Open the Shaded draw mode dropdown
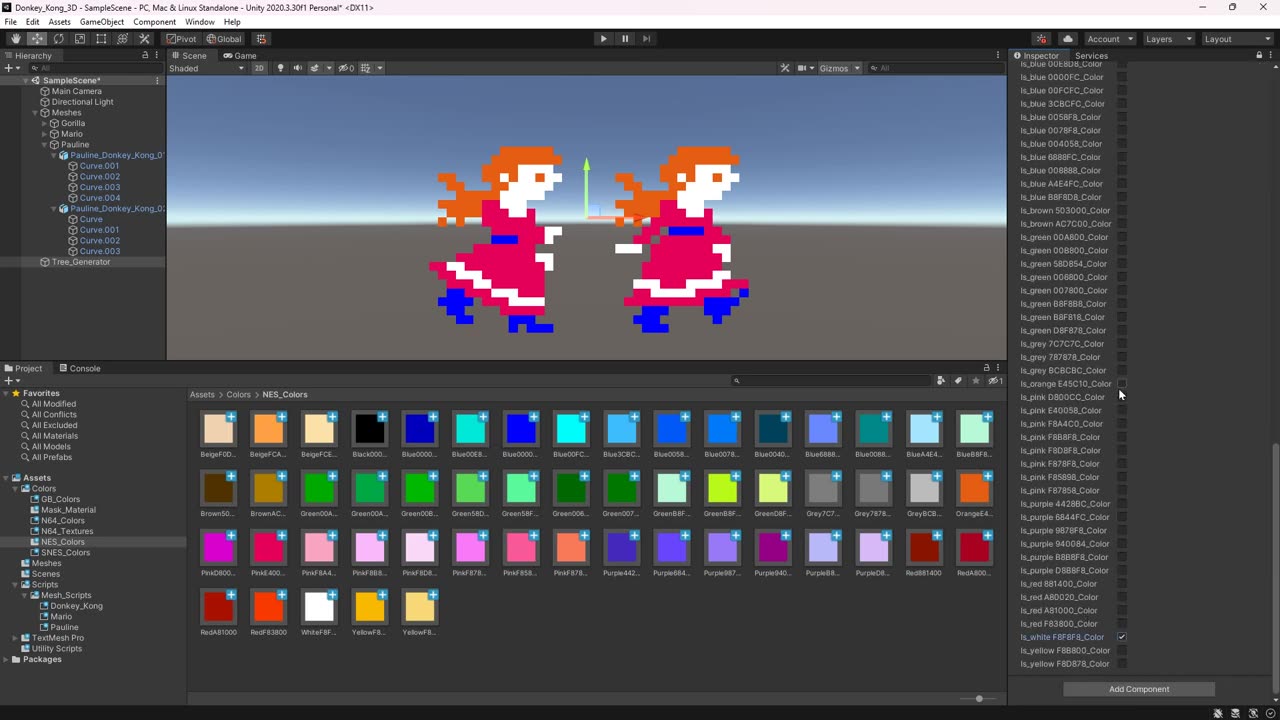This screenshot has height=720, width=1280. click(x=207, y=68)
